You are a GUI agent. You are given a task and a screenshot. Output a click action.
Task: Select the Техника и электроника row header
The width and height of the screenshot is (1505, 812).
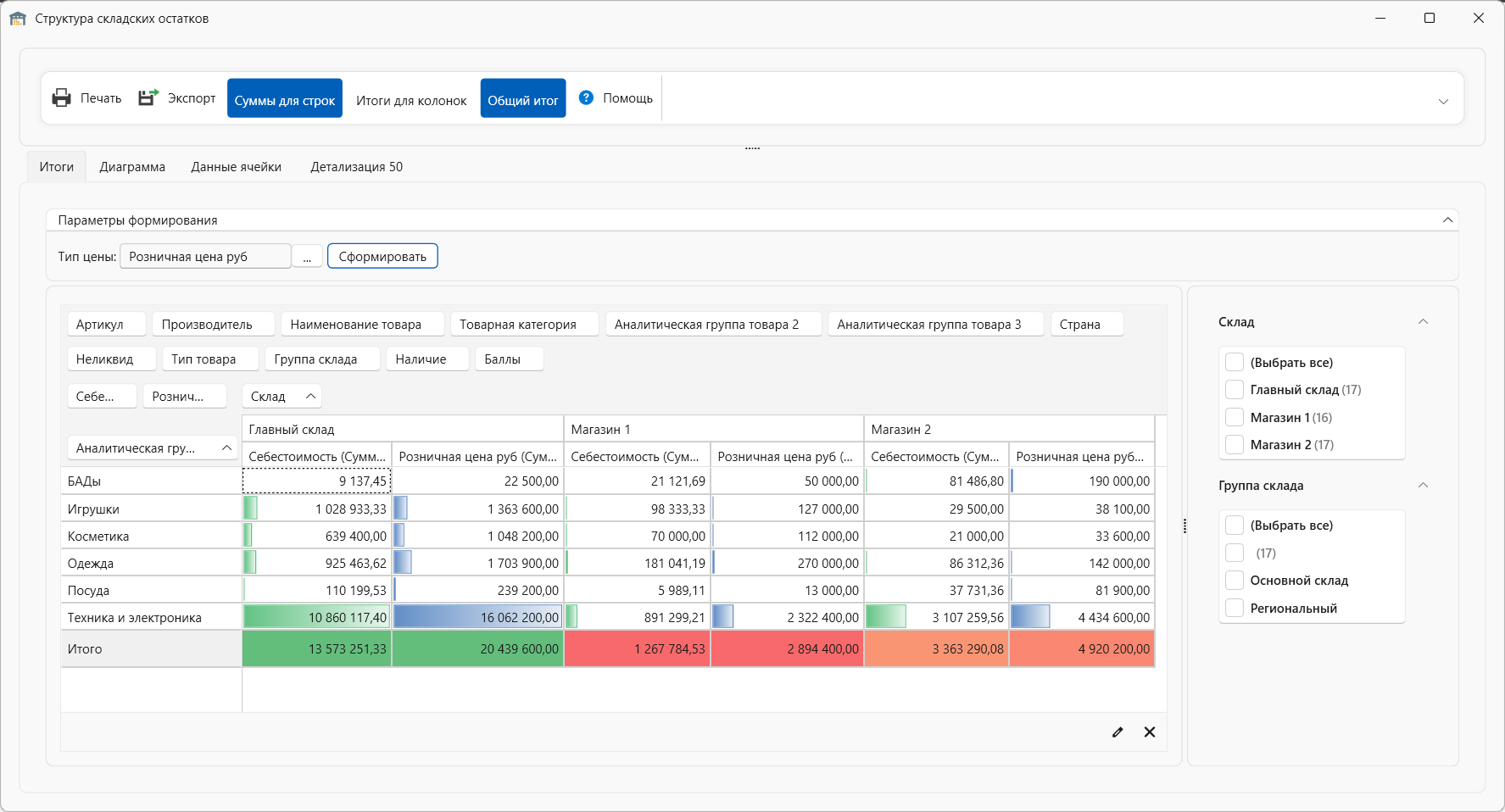tap(152, 617)
